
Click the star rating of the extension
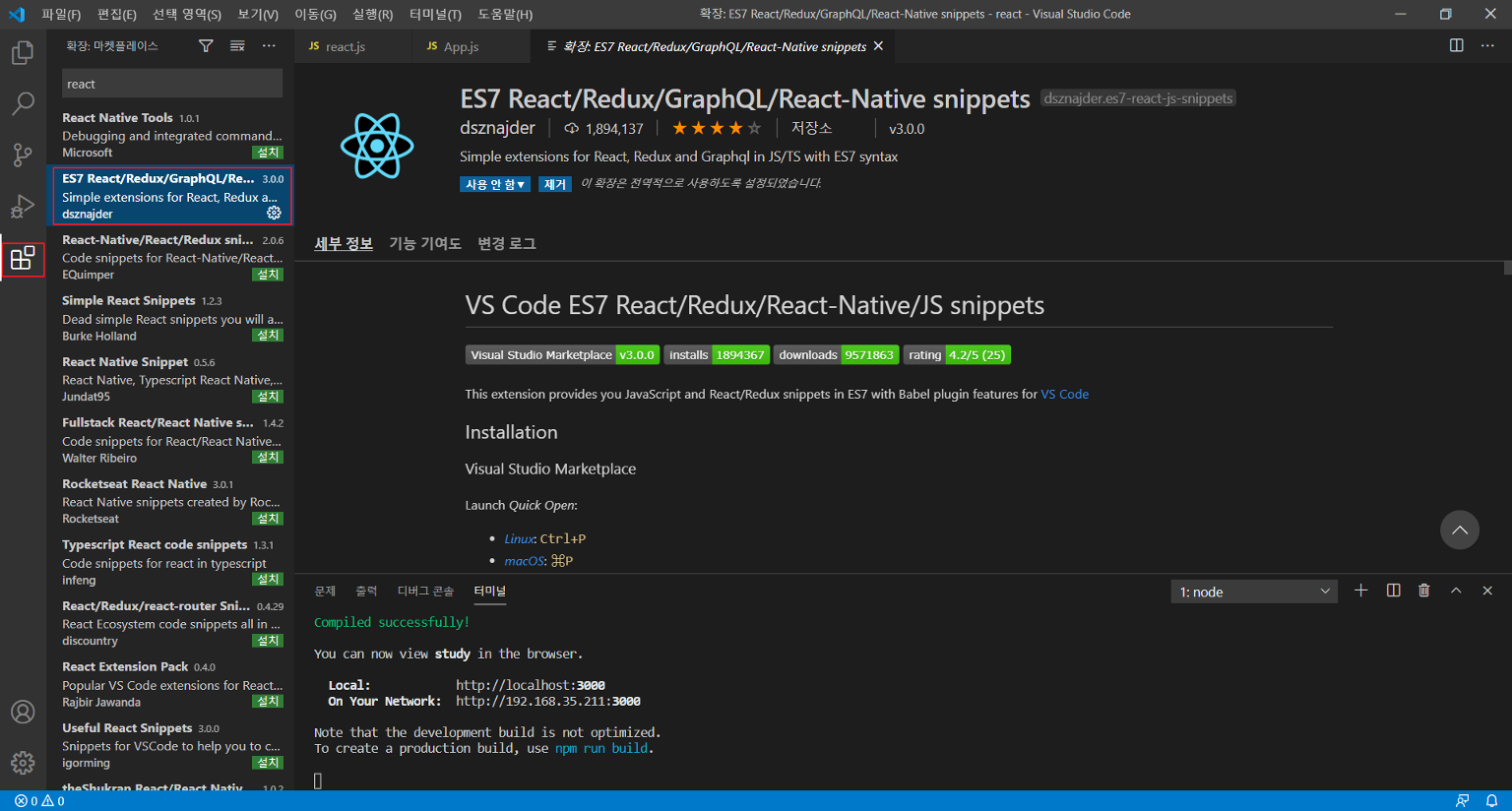[x=716, y=128]
